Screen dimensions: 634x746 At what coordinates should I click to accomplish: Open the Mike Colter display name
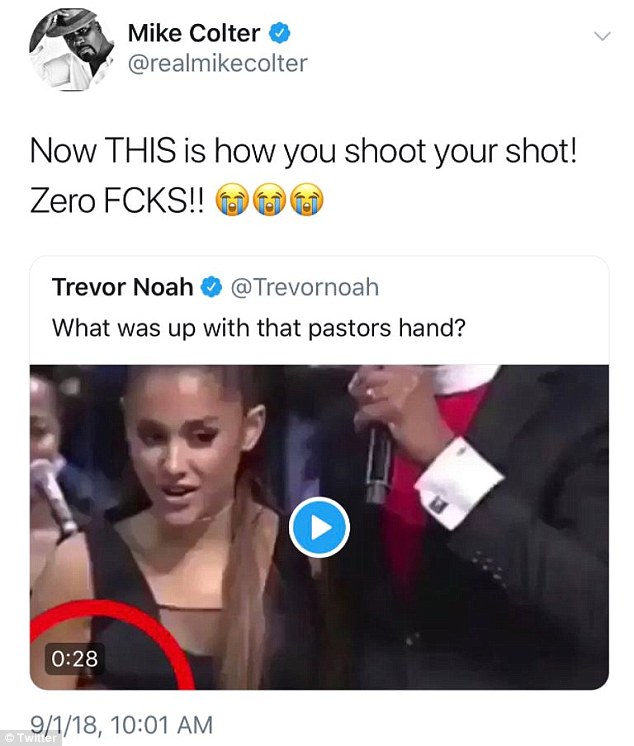coord(194,34)
